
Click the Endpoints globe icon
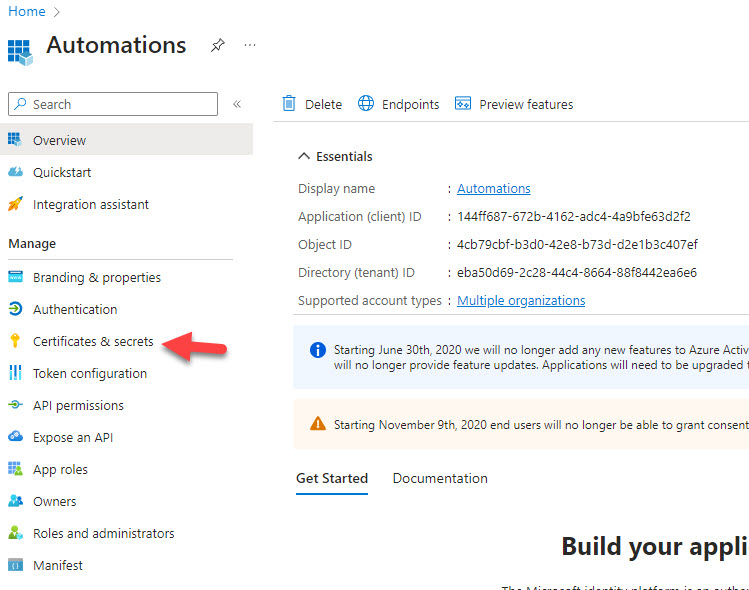click(366, 104)
